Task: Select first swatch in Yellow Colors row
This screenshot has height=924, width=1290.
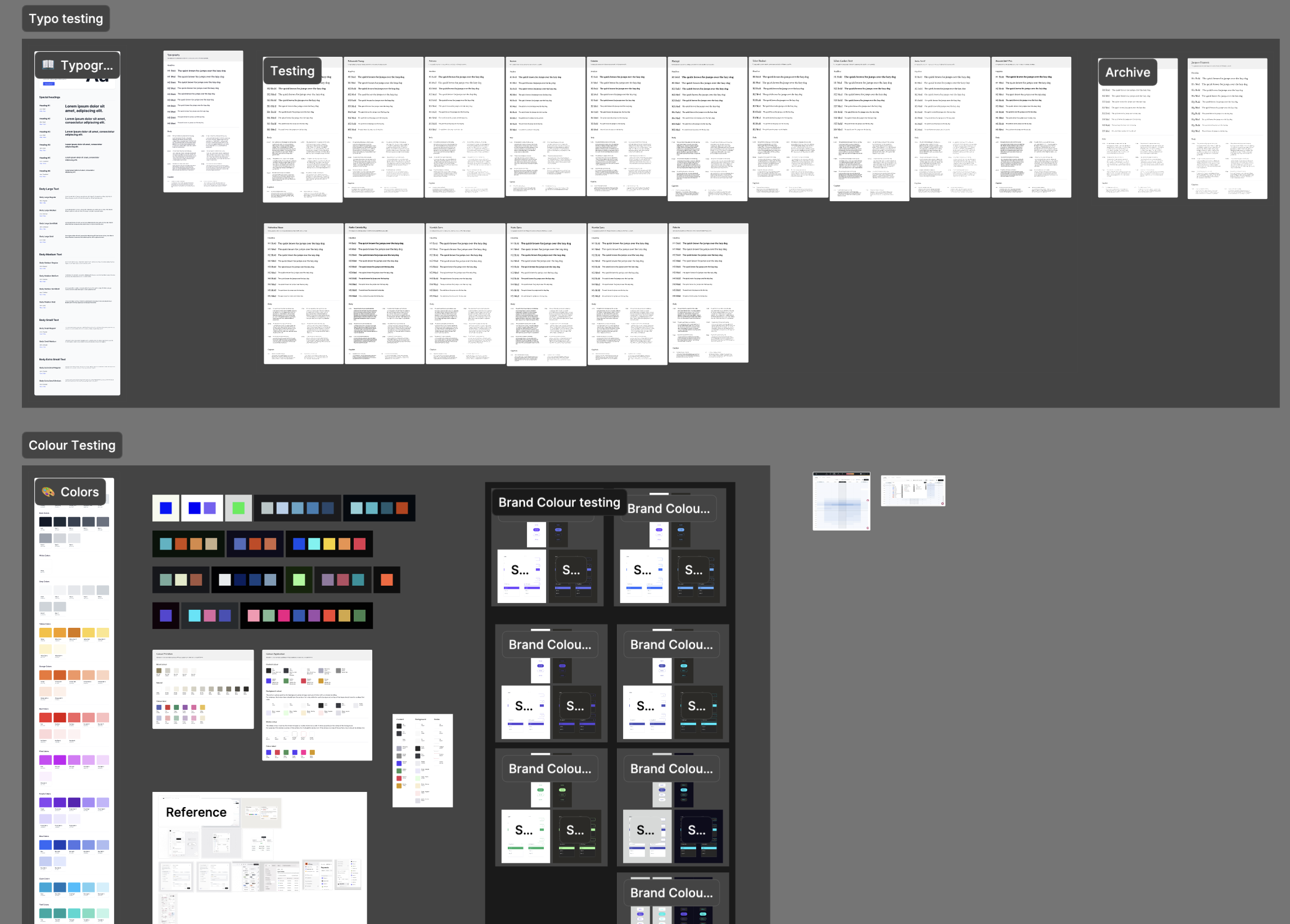Action: pos(46,632)
